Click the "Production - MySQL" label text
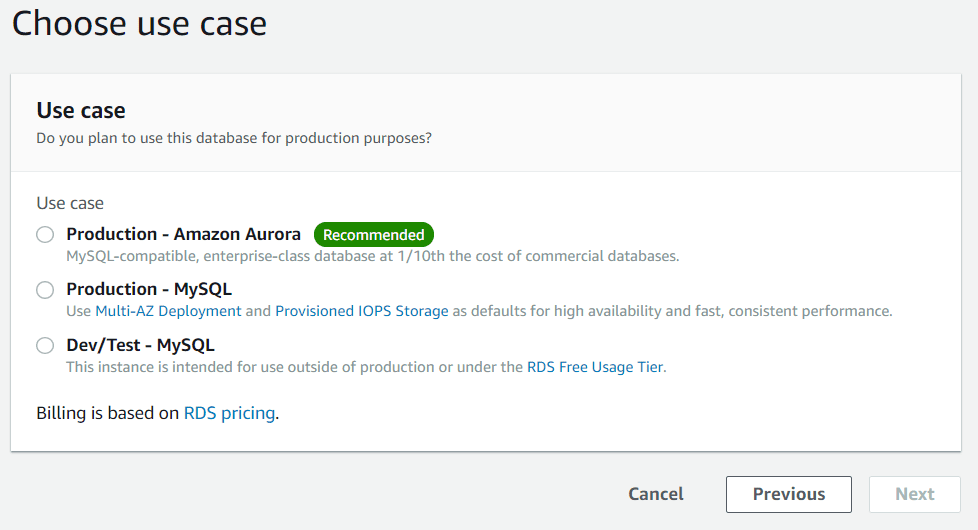 (x=149, y=289)
